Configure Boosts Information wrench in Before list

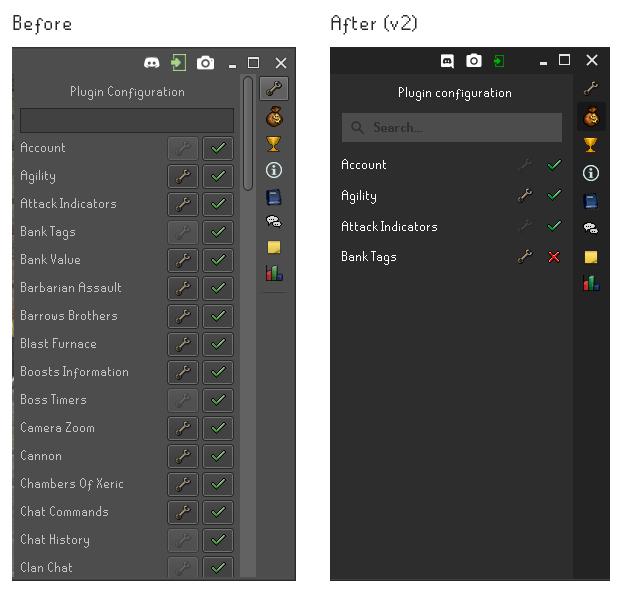[183, 372]
